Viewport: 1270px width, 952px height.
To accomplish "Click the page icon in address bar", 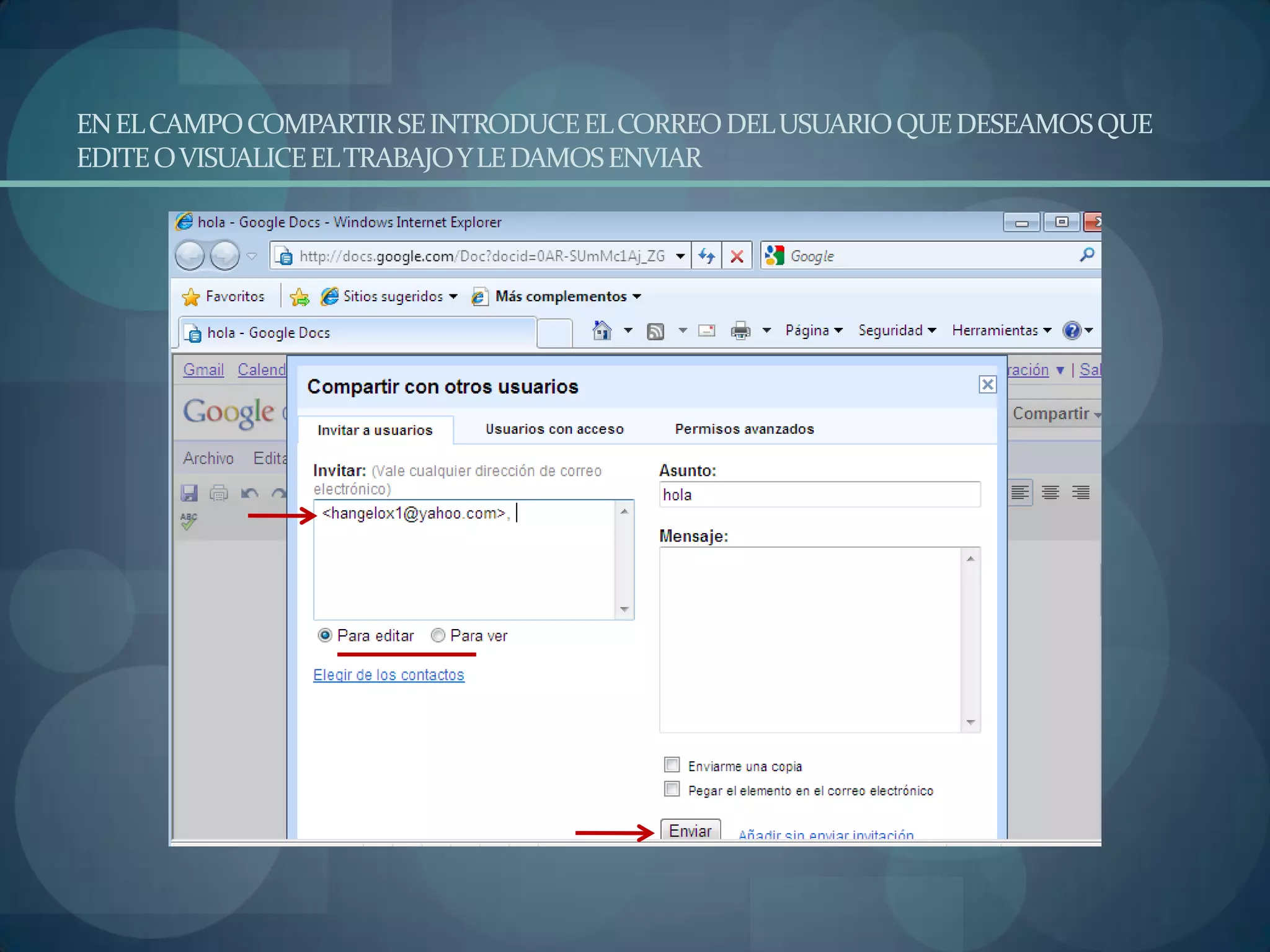I will (x=284, y=256).
